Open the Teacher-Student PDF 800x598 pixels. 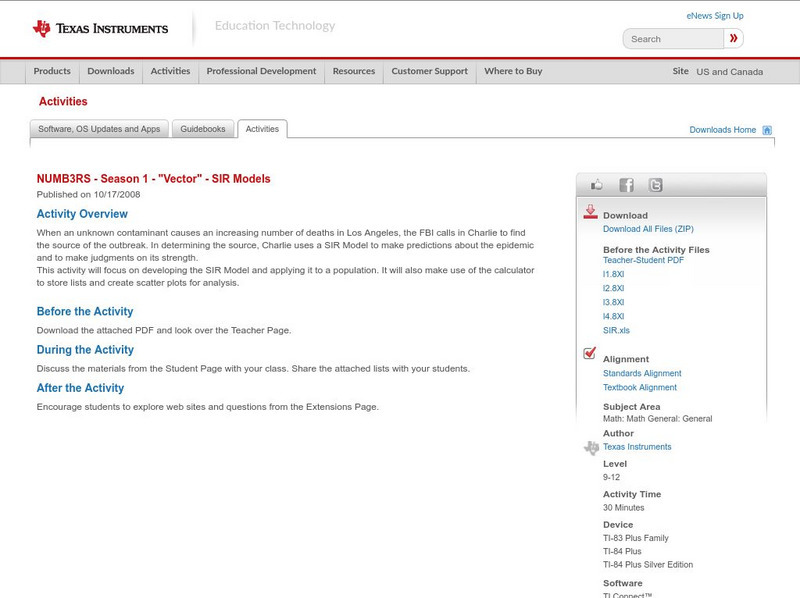click(643, 260)
